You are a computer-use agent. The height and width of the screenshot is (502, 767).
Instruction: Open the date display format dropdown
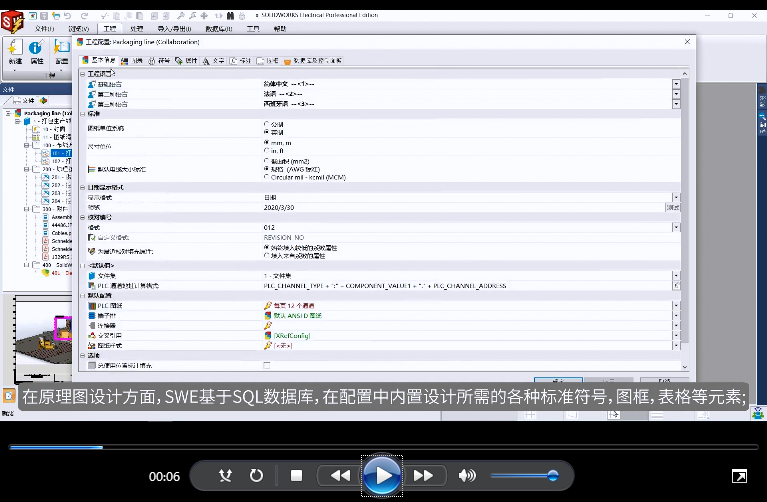(x=676, y=197)
